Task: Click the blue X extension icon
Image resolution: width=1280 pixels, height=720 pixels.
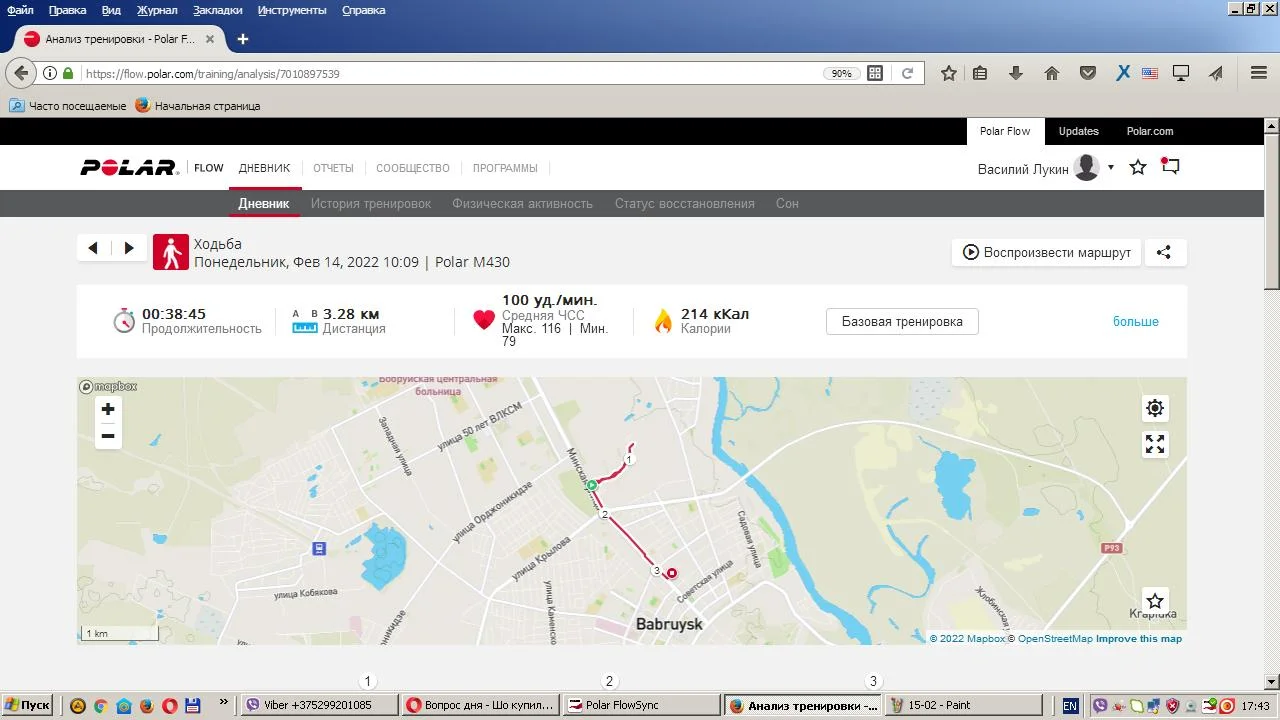Action: [x=1123, y=73]
